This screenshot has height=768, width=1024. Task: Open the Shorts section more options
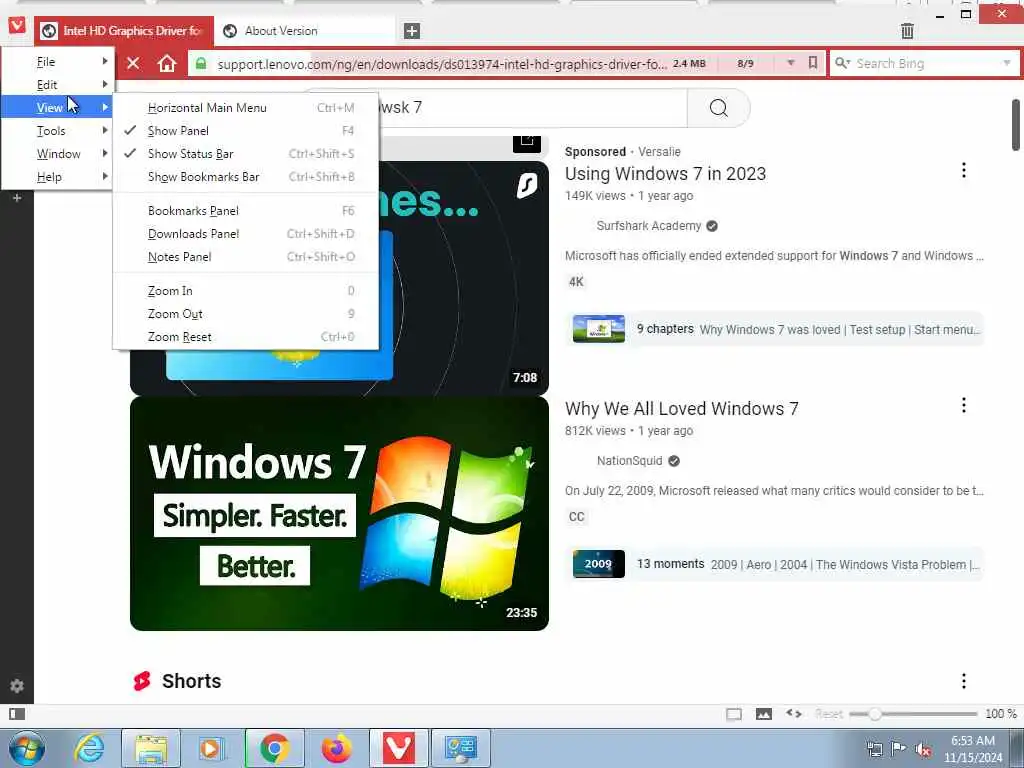coord(963,681)
